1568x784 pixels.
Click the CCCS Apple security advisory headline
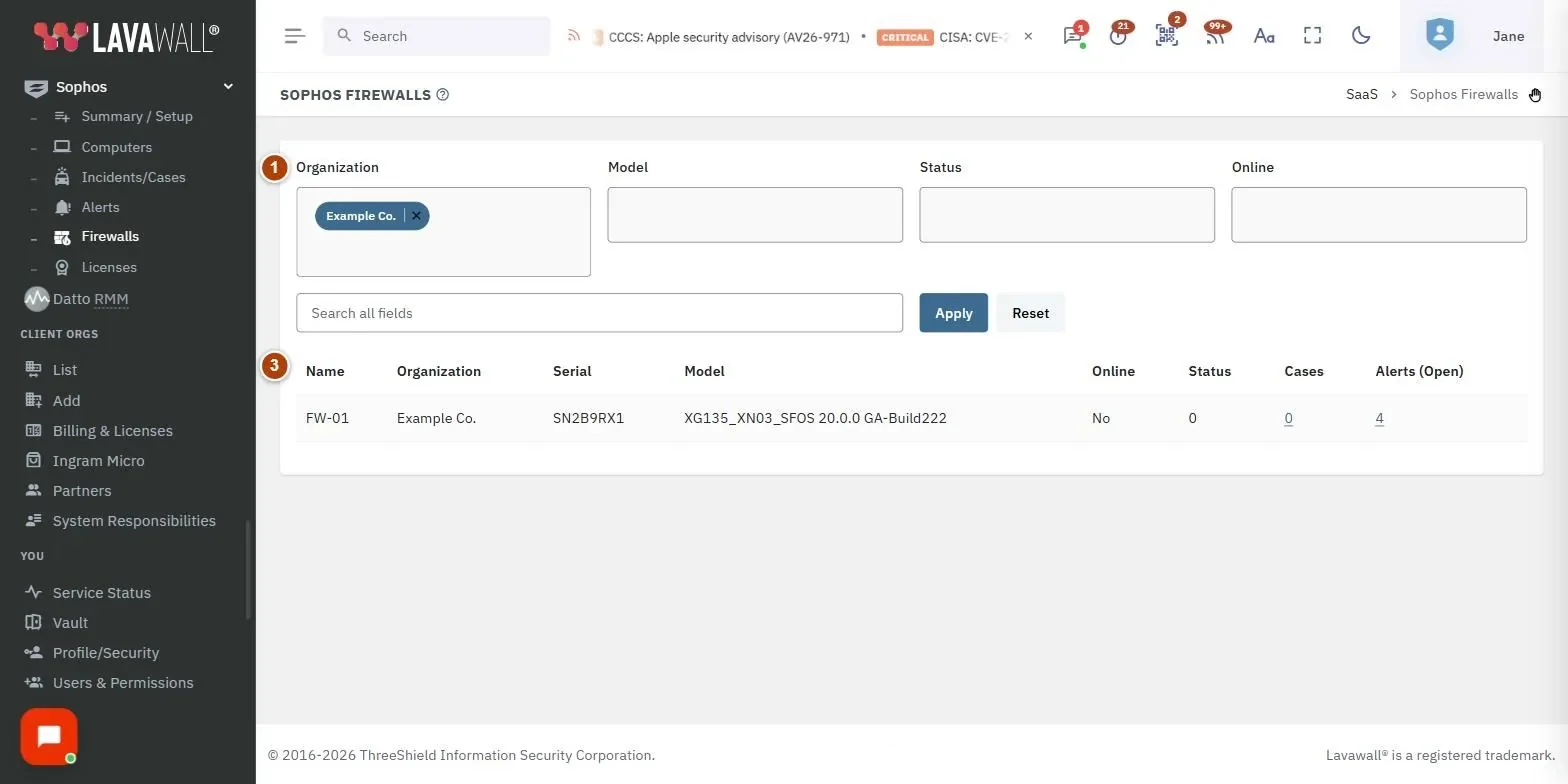pyautogui.click(x=729, y=37)
